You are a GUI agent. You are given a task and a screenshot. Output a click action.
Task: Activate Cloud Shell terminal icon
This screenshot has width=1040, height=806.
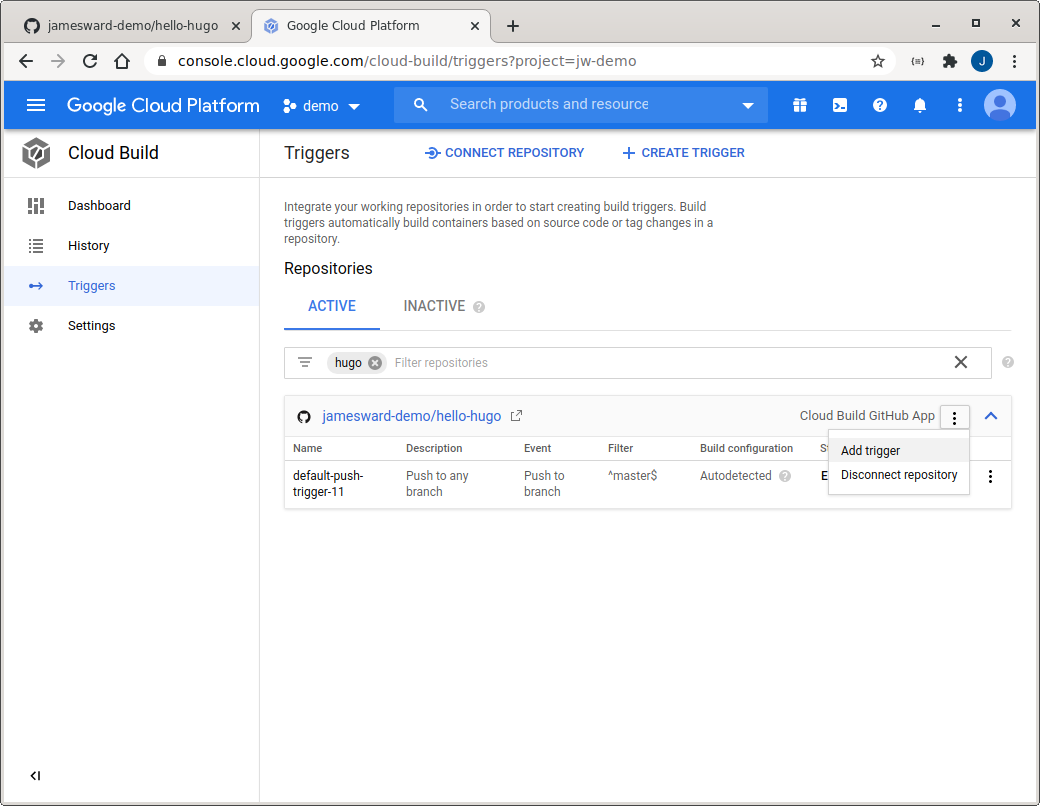(840, 105)
